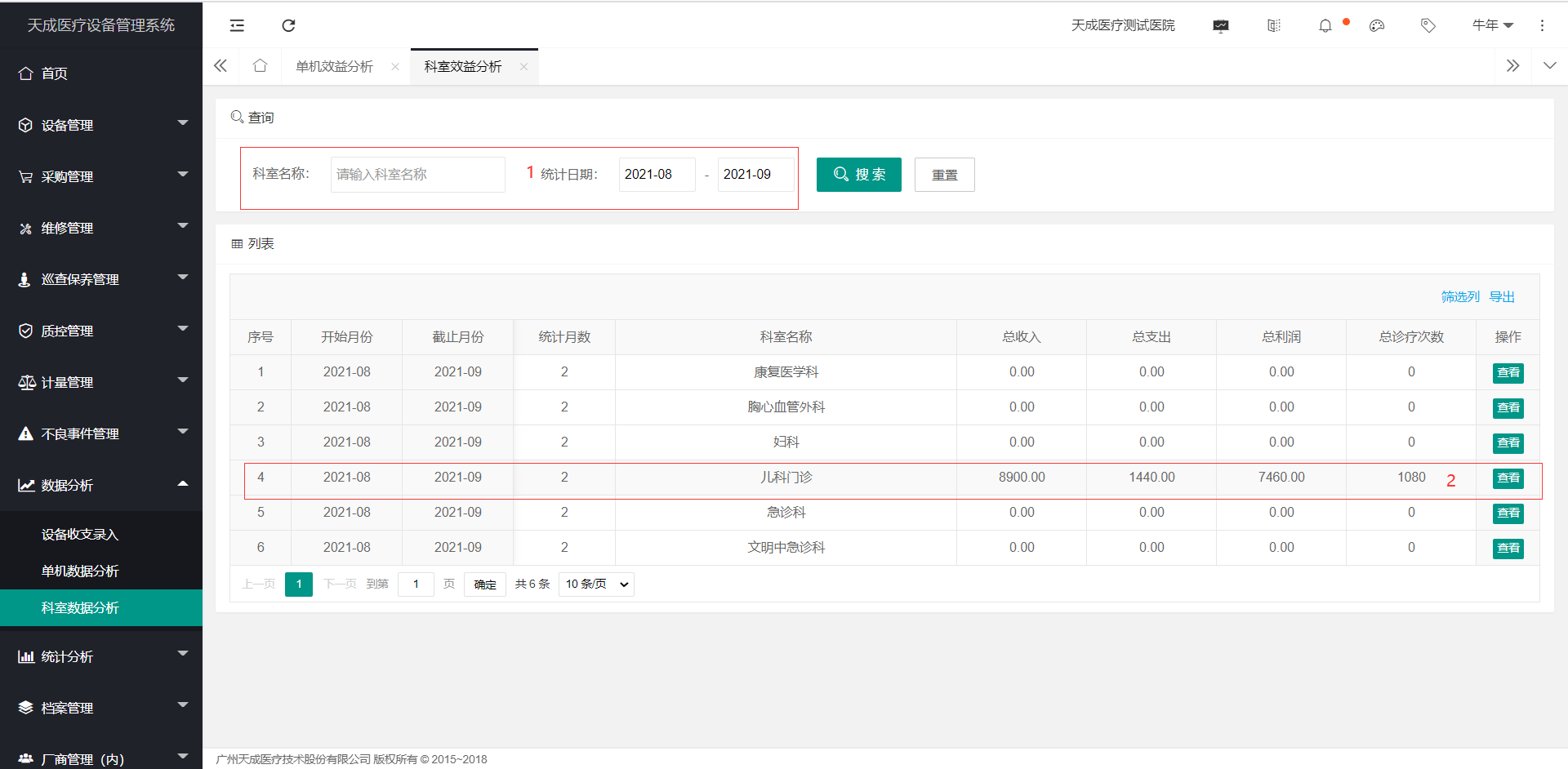The width and height of the screenshot is (1568, 769).
Task: Open 单机数据分析 submenu item
Action: [101, 571]
